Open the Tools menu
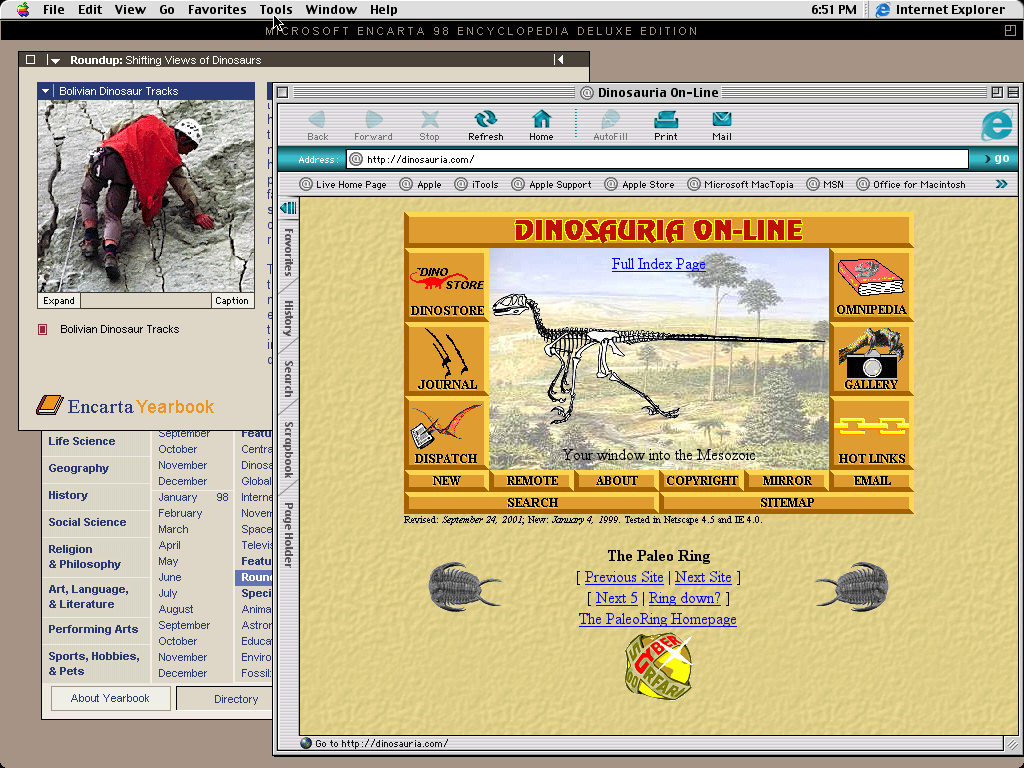 [276, 10]
